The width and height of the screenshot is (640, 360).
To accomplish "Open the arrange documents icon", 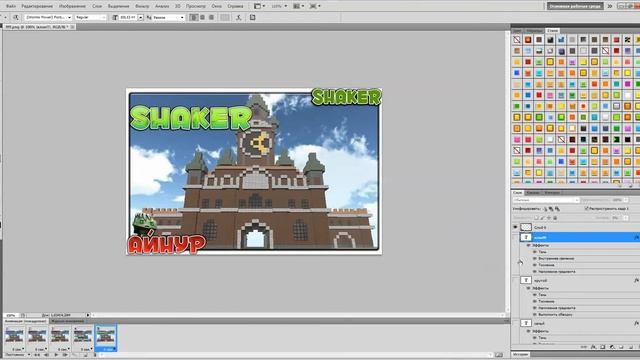I will pyautogui.click(x=299, y=6).
